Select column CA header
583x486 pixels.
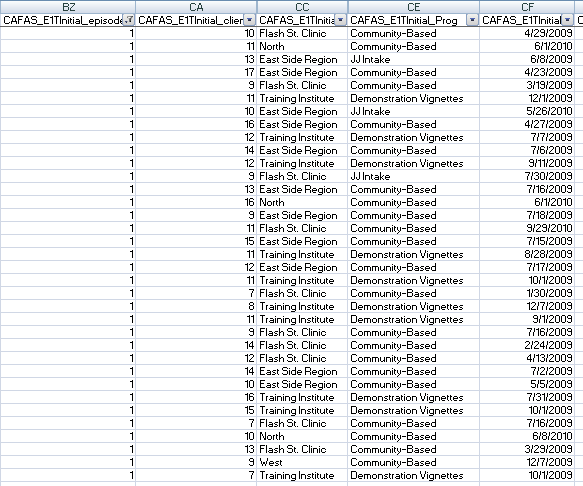(196, 7)
